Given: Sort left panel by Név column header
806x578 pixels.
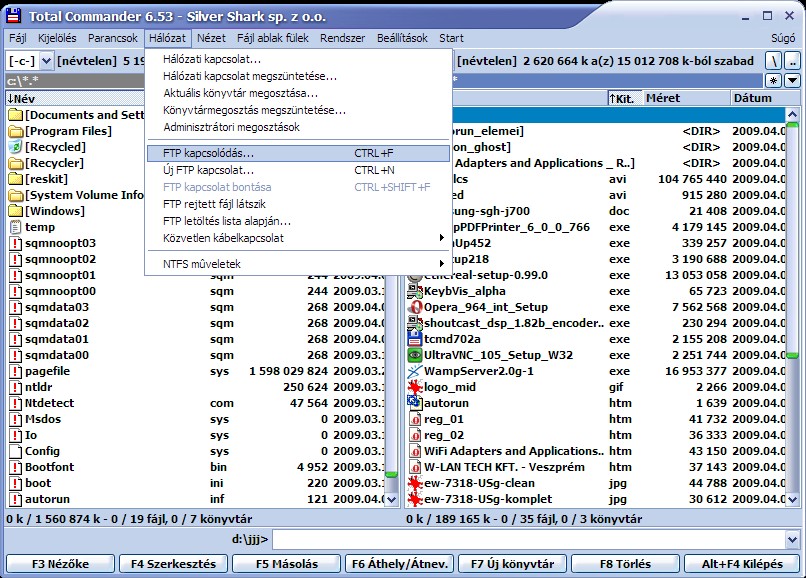Looking at the screenshot, I should click(75, 98).
